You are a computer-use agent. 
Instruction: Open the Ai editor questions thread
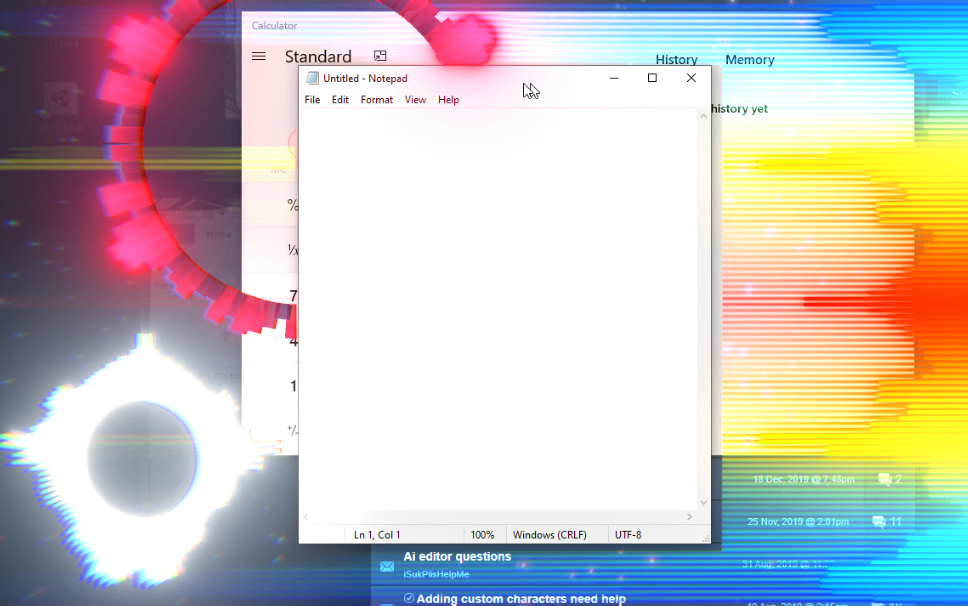pos(457,557)
